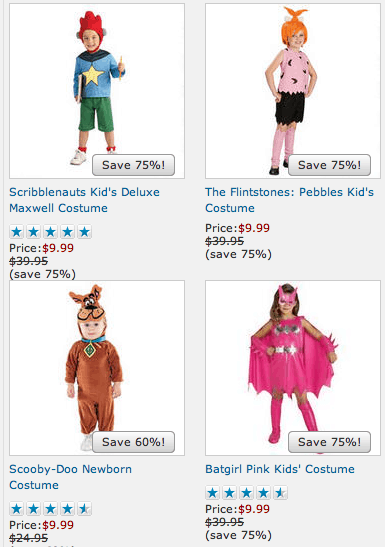Click first rating star under Batgirl costume
This screenshot has height=547, width=385.
click(x=212, y=493)
